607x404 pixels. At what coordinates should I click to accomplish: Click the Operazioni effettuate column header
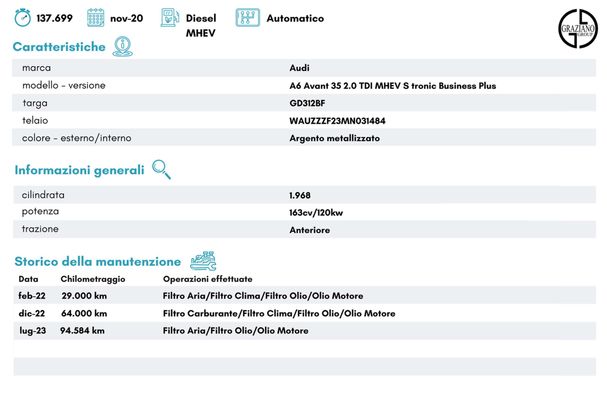pyautogui.click(x=207, y=279)
